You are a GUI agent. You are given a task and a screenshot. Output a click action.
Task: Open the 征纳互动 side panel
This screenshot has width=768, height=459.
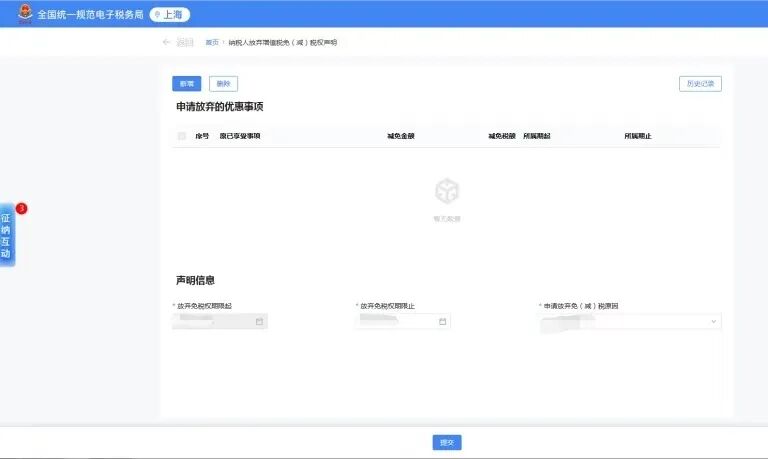coord(6,236)
